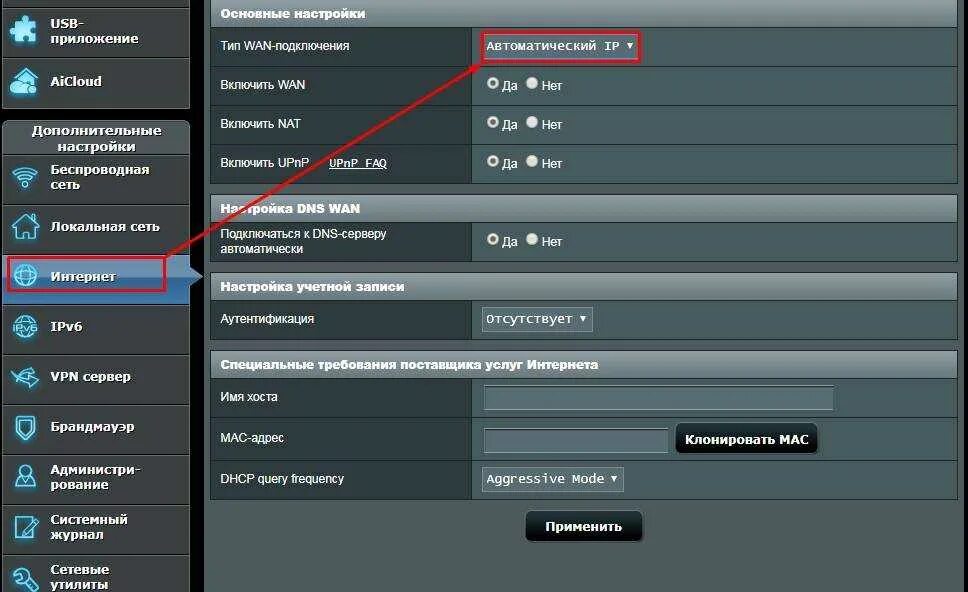Viewport: 968px width, 592px height.
Task: Click the firewall shield icon
Action: tap(25, 427)
